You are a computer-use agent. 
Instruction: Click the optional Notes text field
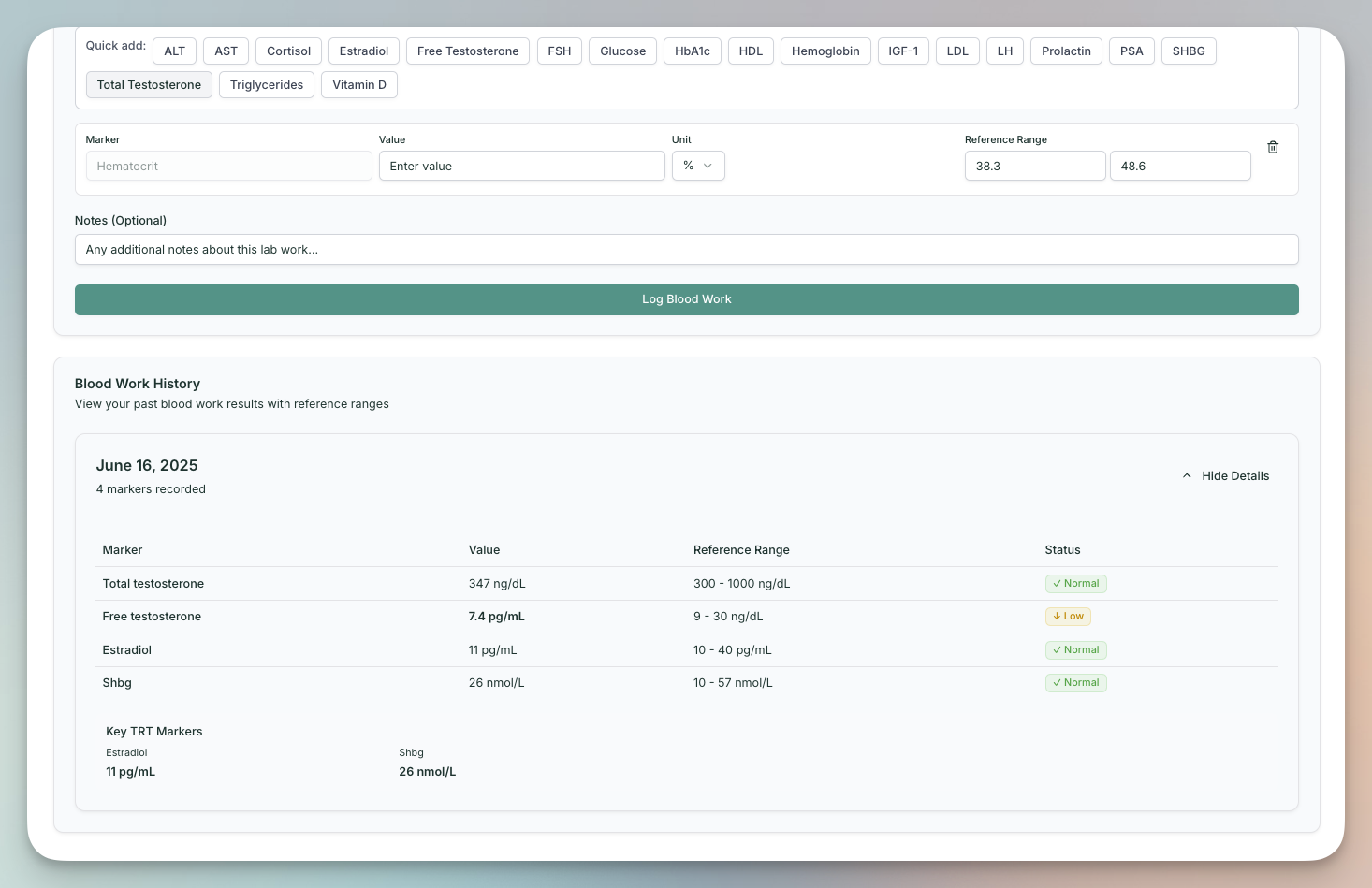pos(687,249)
